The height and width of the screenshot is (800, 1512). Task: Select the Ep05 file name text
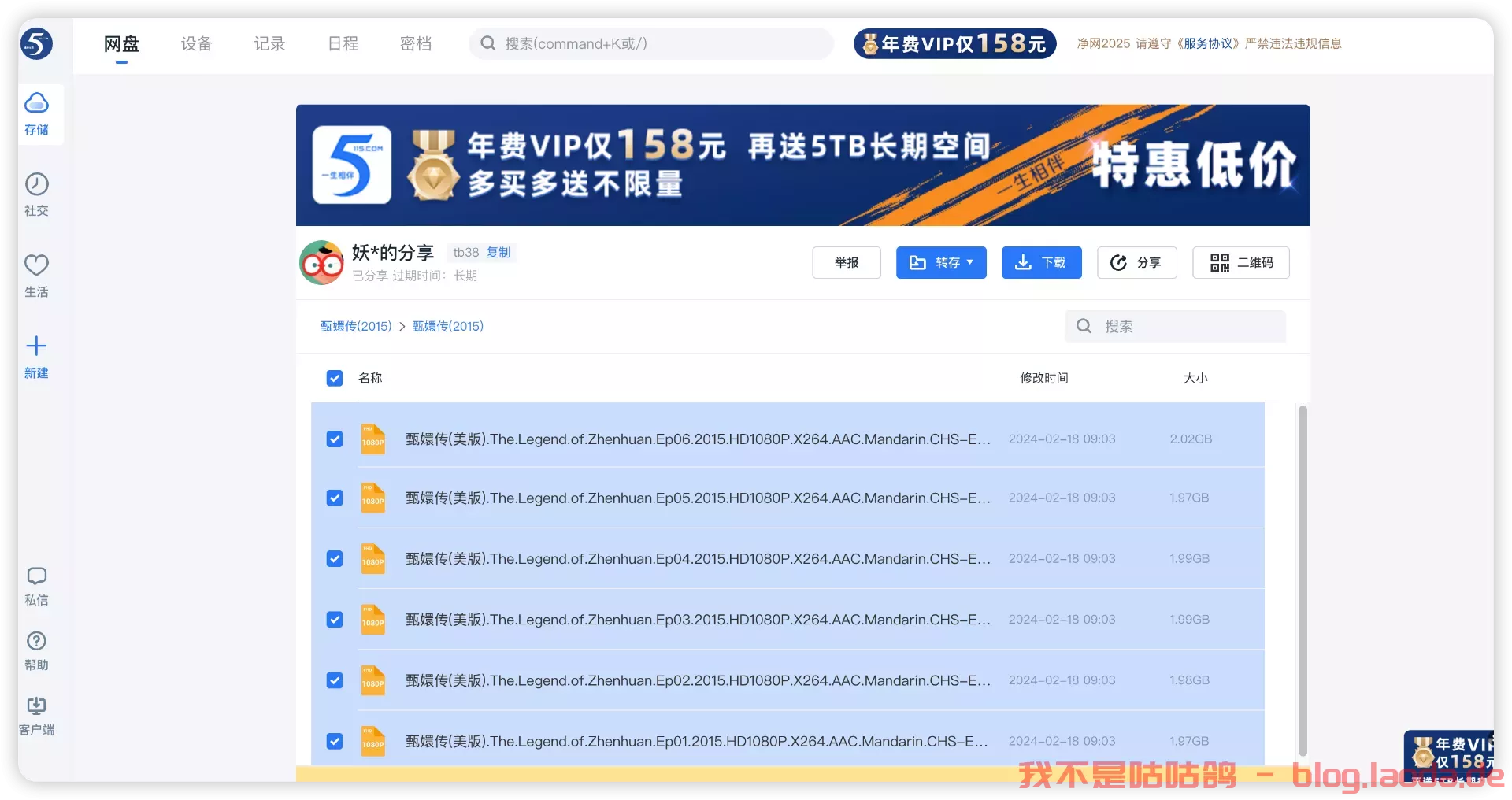pos(699,498)
